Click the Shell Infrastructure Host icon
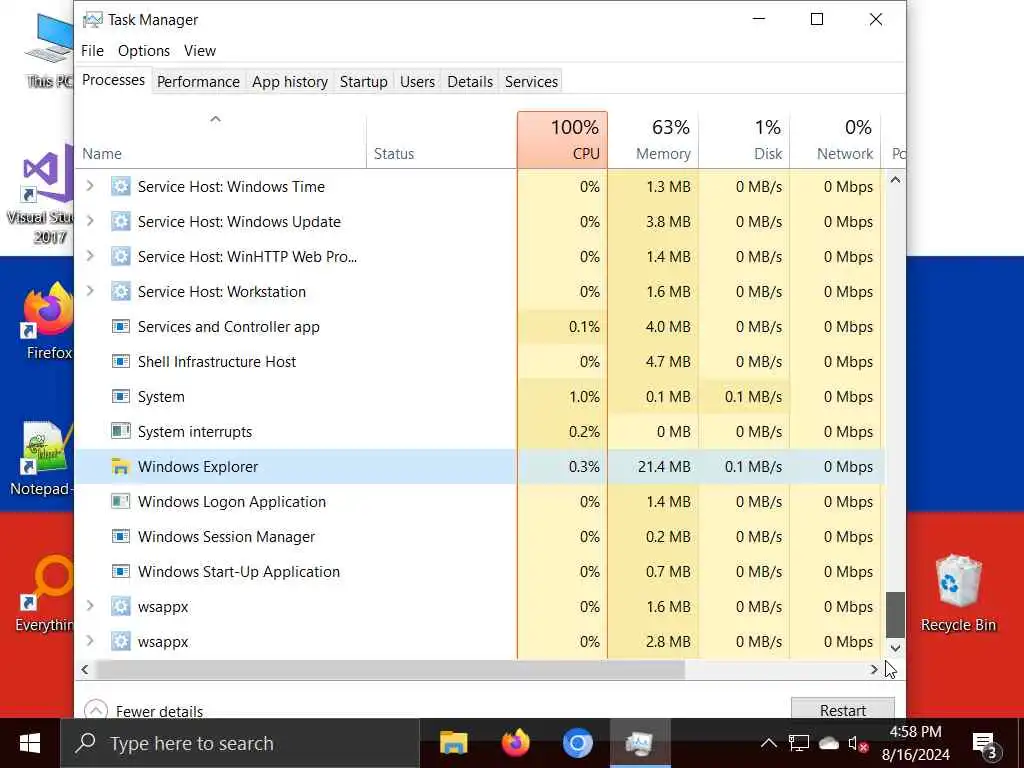The image size is (1024, 768). click(x=121, y=361)
